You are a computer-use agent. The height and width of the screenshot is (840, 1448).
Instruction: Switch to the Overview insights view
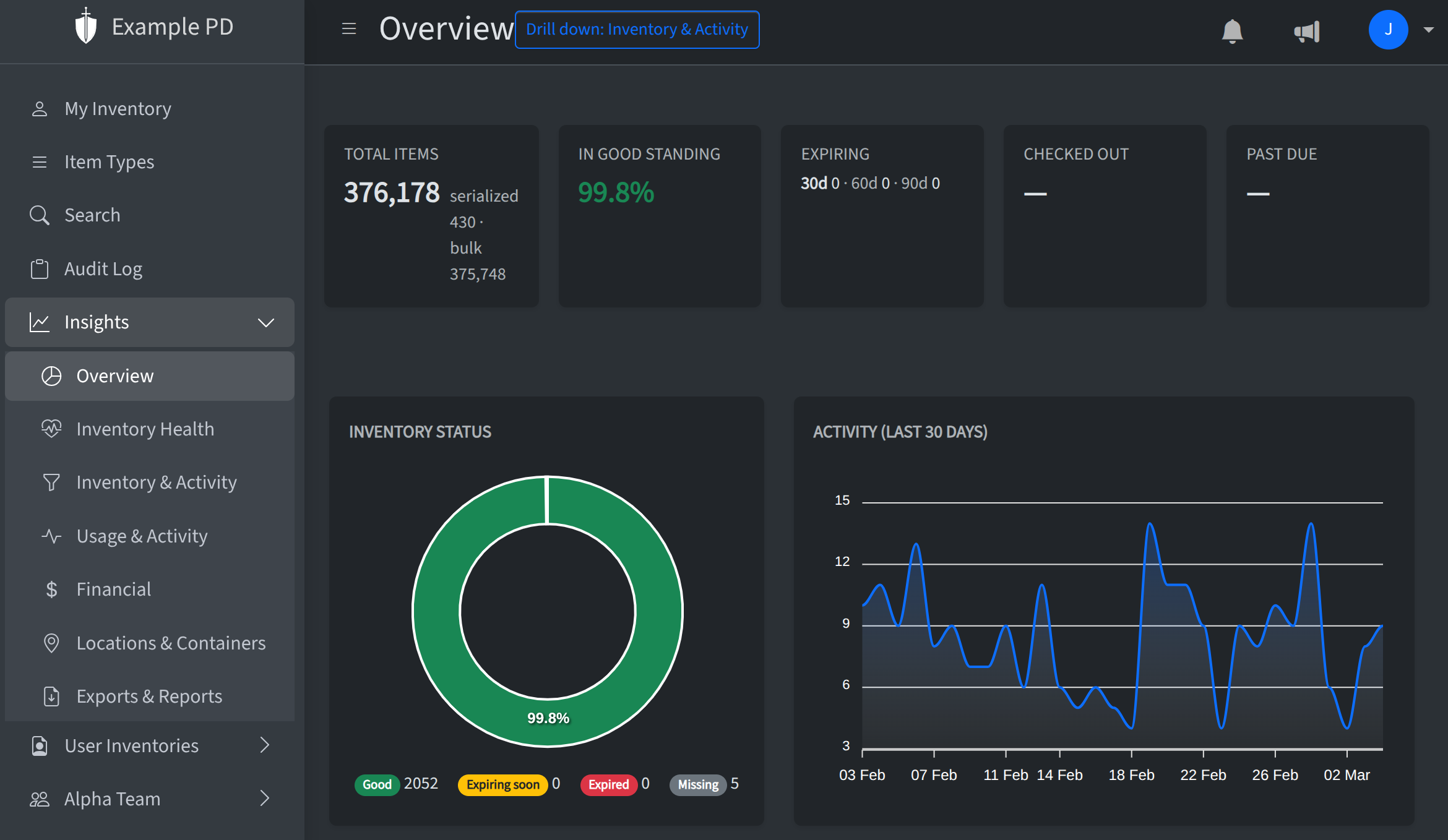(114, 375)
